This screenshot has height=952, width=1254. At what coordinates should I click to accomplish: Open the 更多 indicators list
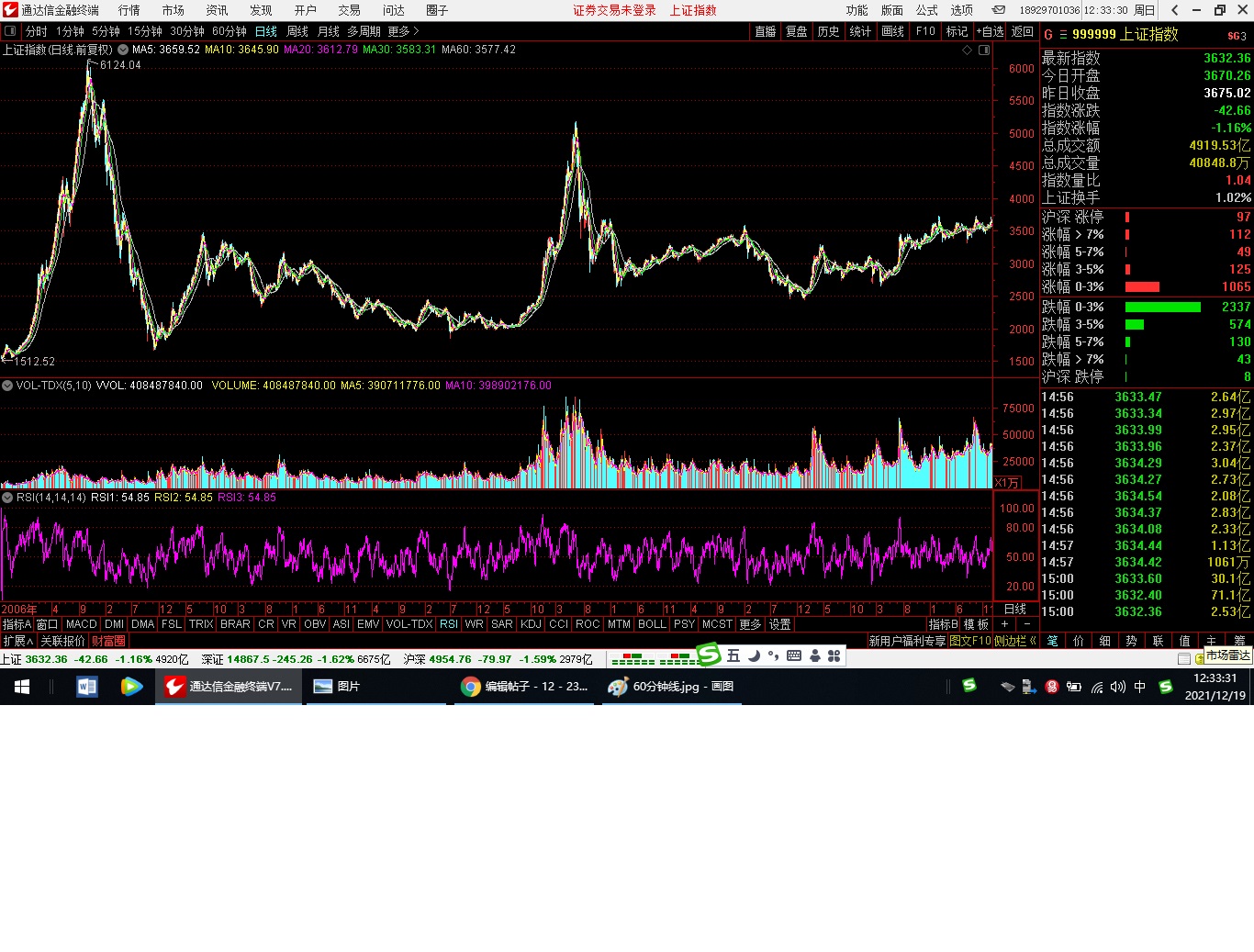pos(750,624)
